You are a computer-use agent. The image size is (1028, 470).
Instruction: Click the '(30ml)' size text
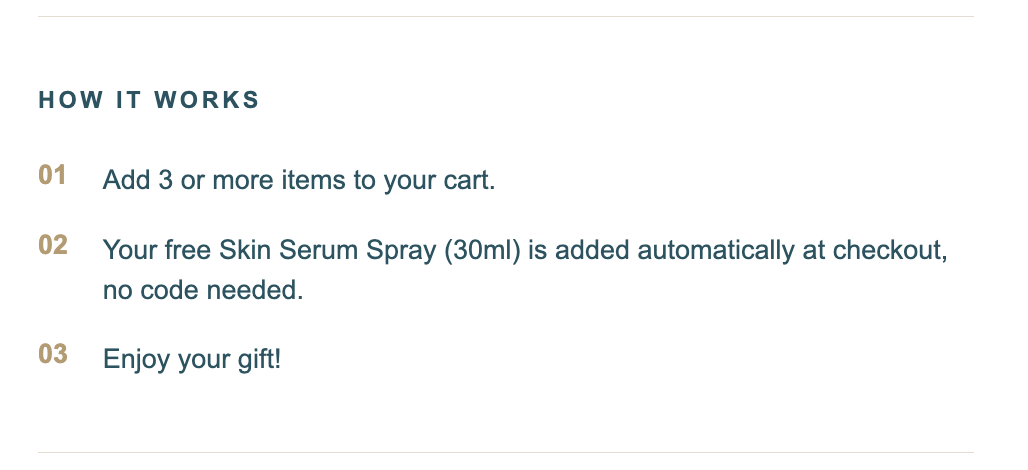[x=482, y=250]
